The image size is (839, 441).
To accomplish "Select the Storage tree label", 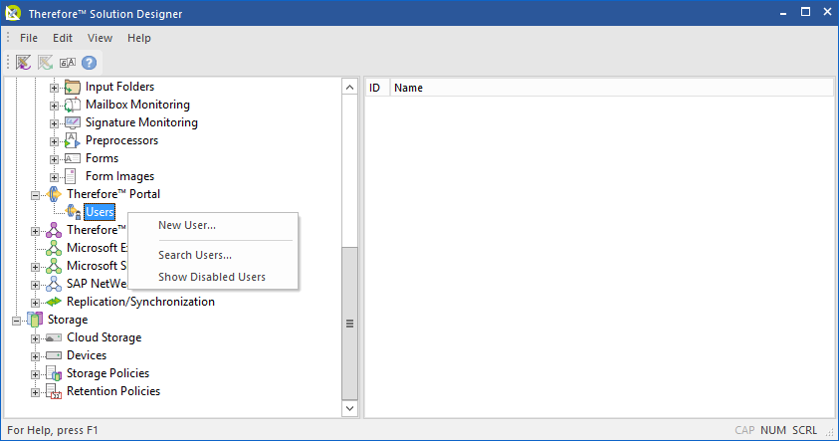I will pyautogui.click(x=68, y=320).
